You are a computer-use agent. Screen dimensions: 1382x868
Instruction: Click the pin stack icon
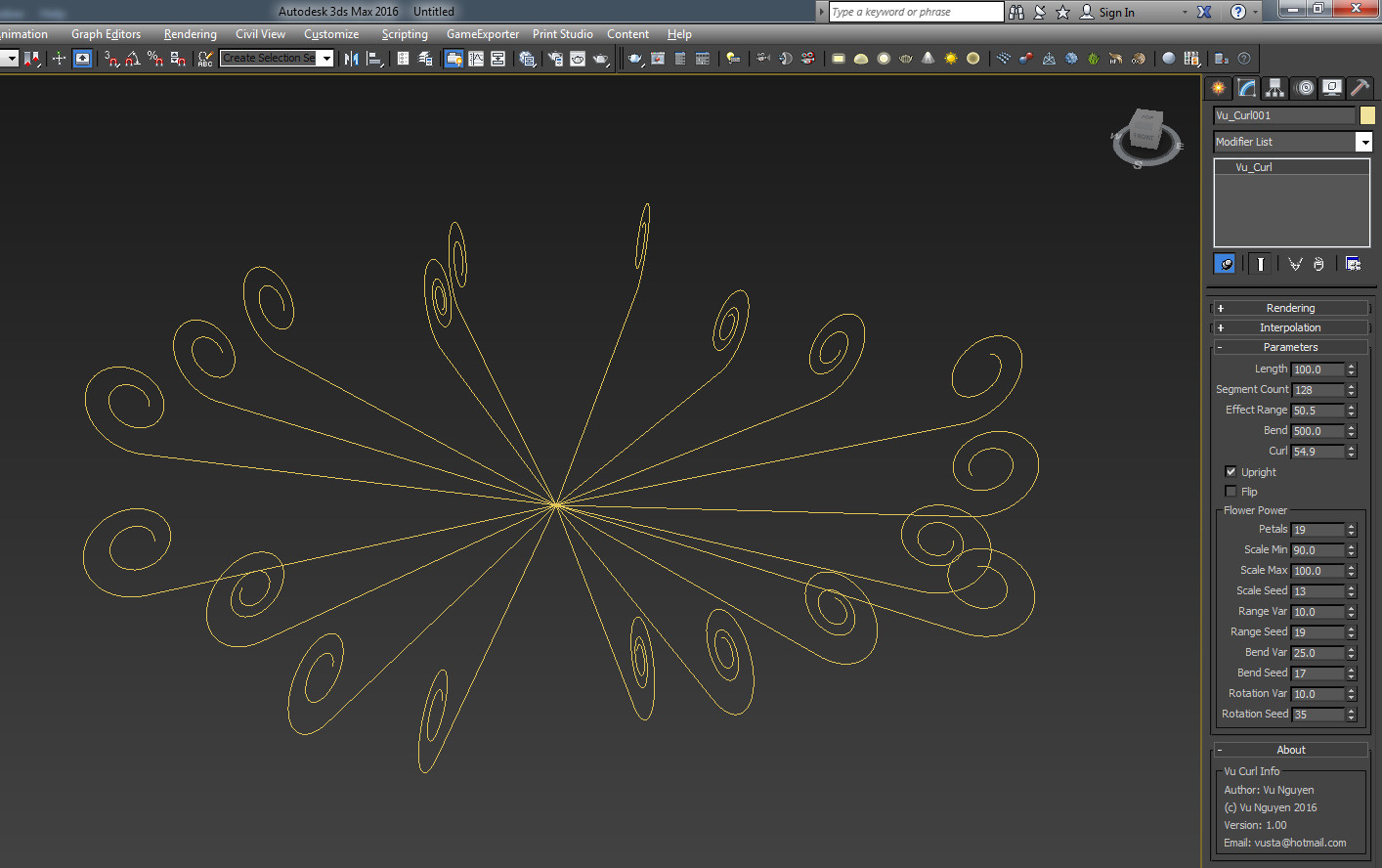click(1225, 264)
